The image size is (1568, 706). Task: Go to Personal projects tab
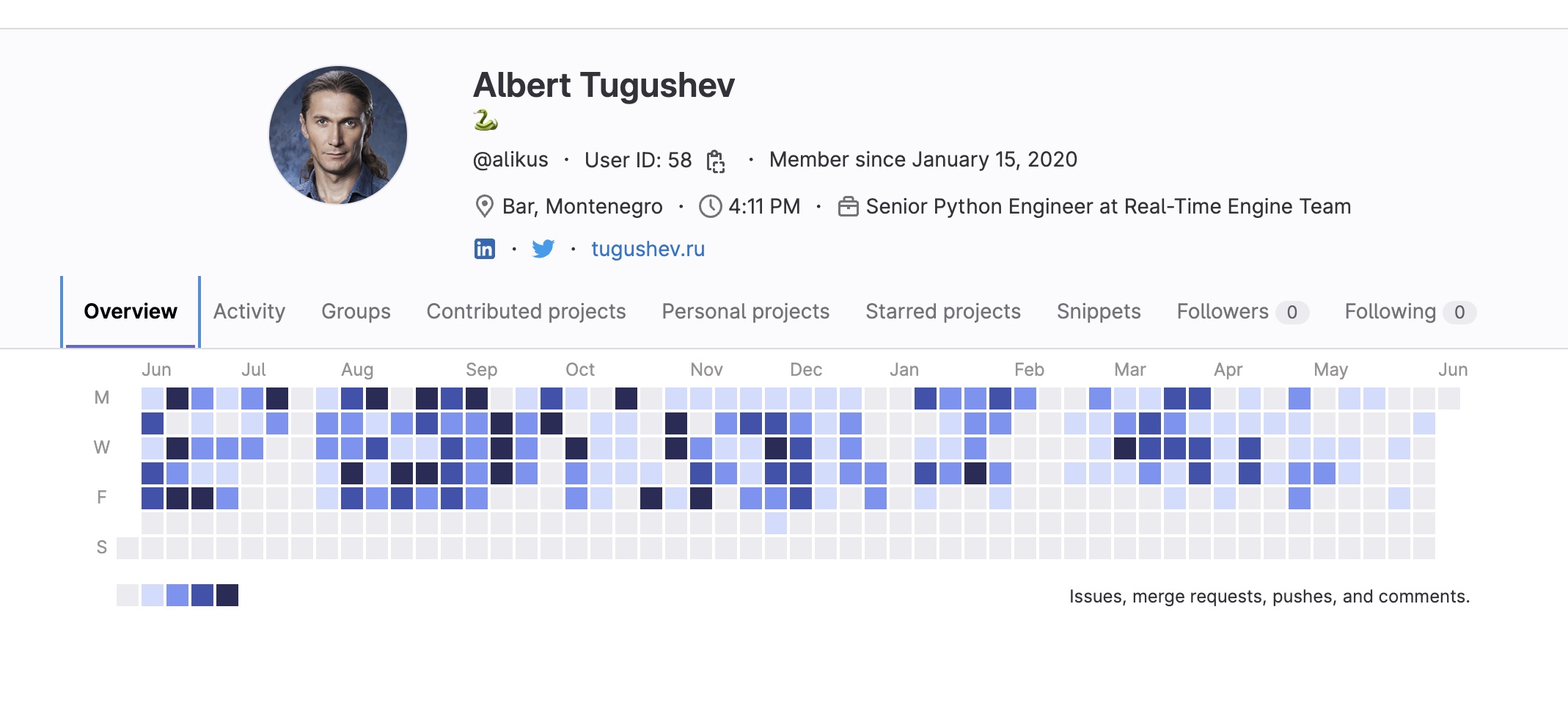[745, 311]
